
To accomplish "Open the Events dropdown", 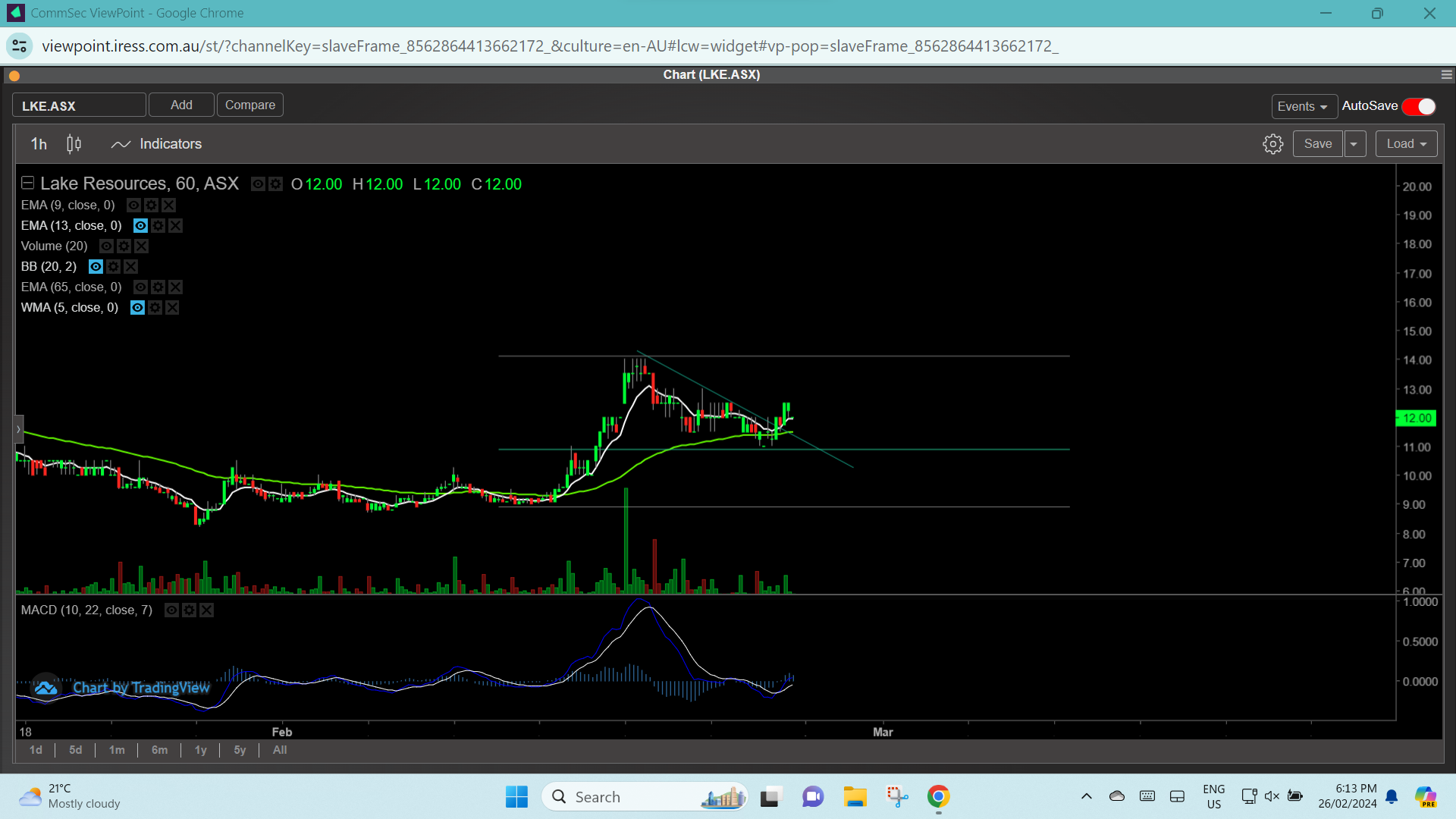I will [1304, 107].
